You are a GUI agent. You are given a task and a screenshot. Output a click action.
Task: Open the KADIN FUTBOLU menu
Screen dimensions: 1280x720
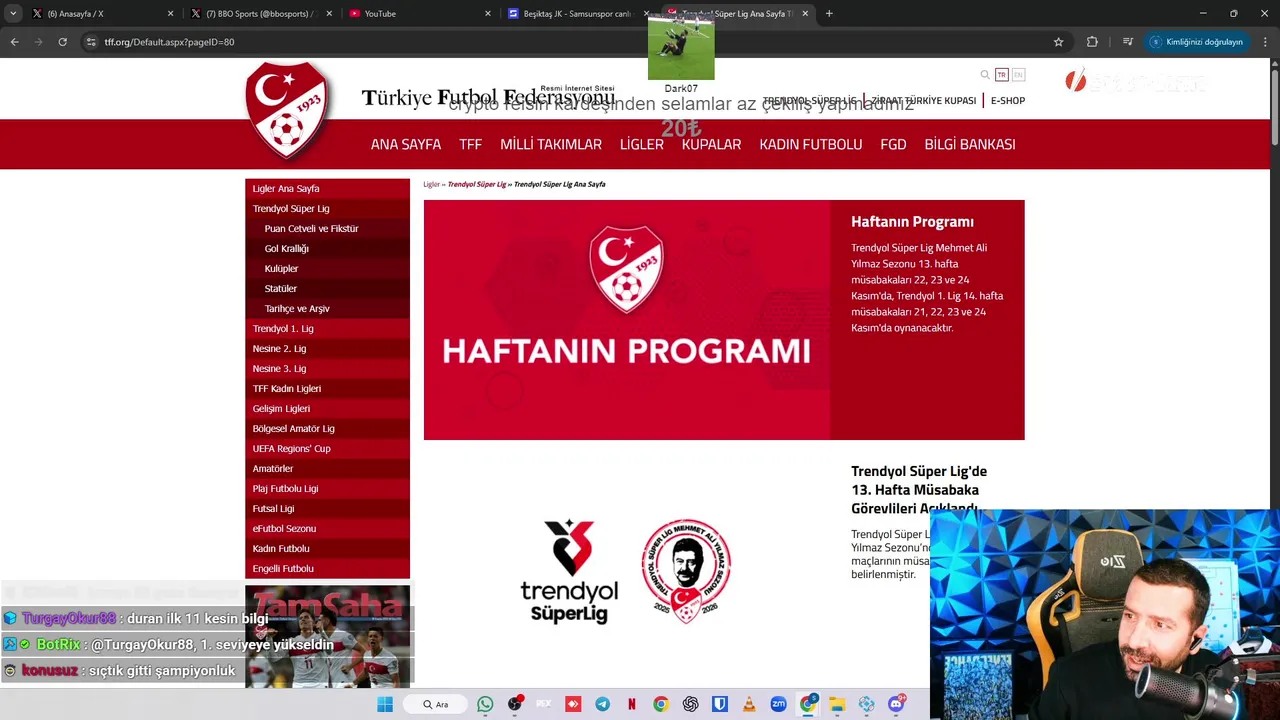811,144
